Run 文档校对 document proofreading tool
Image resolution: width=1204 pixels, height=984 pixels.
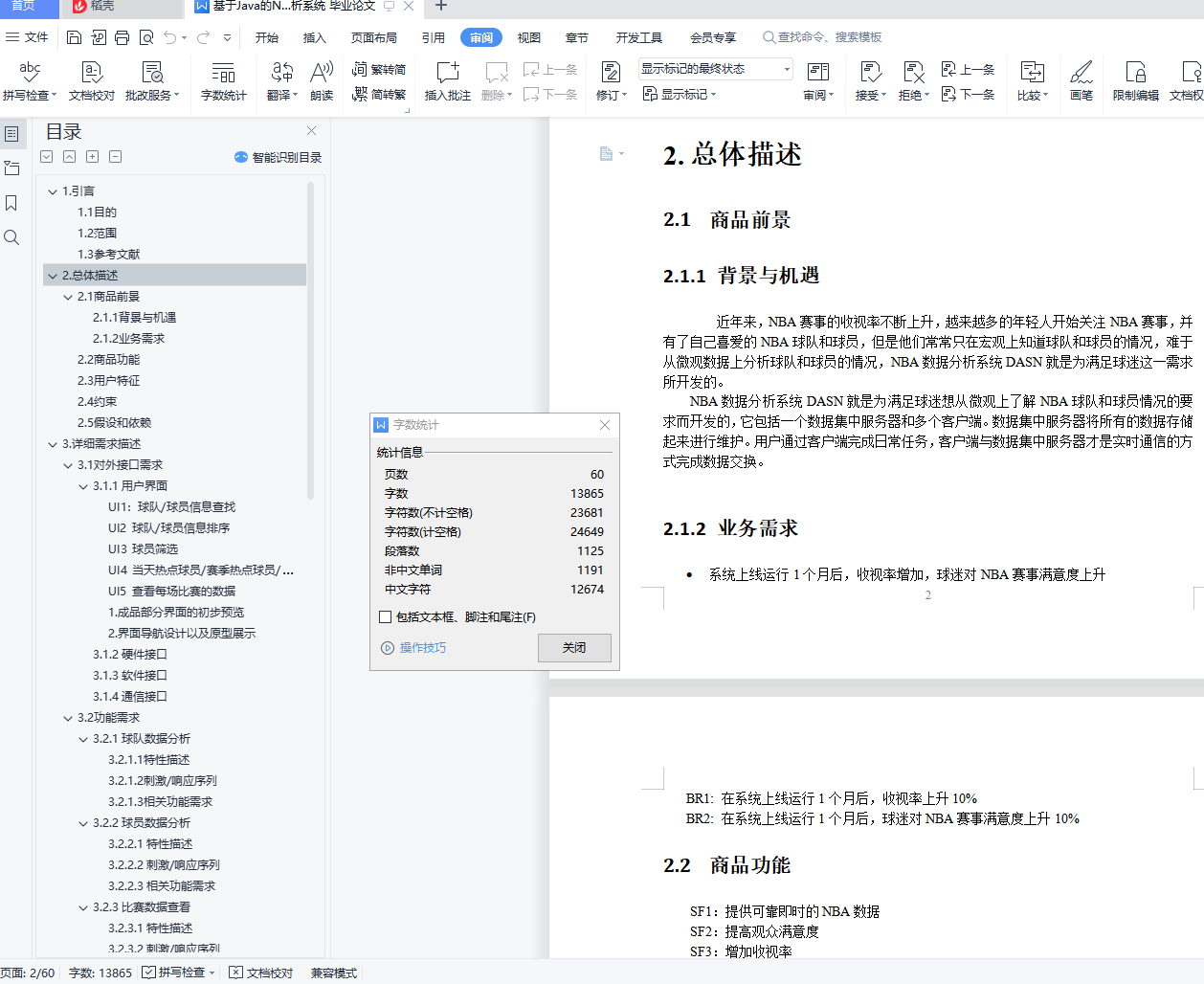click(92, 81)
